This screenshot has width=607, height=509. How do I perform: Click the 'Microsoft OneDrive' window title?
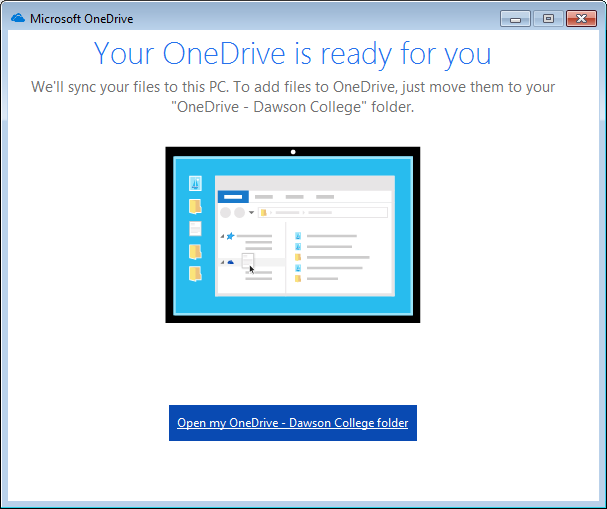click(82, 19)
